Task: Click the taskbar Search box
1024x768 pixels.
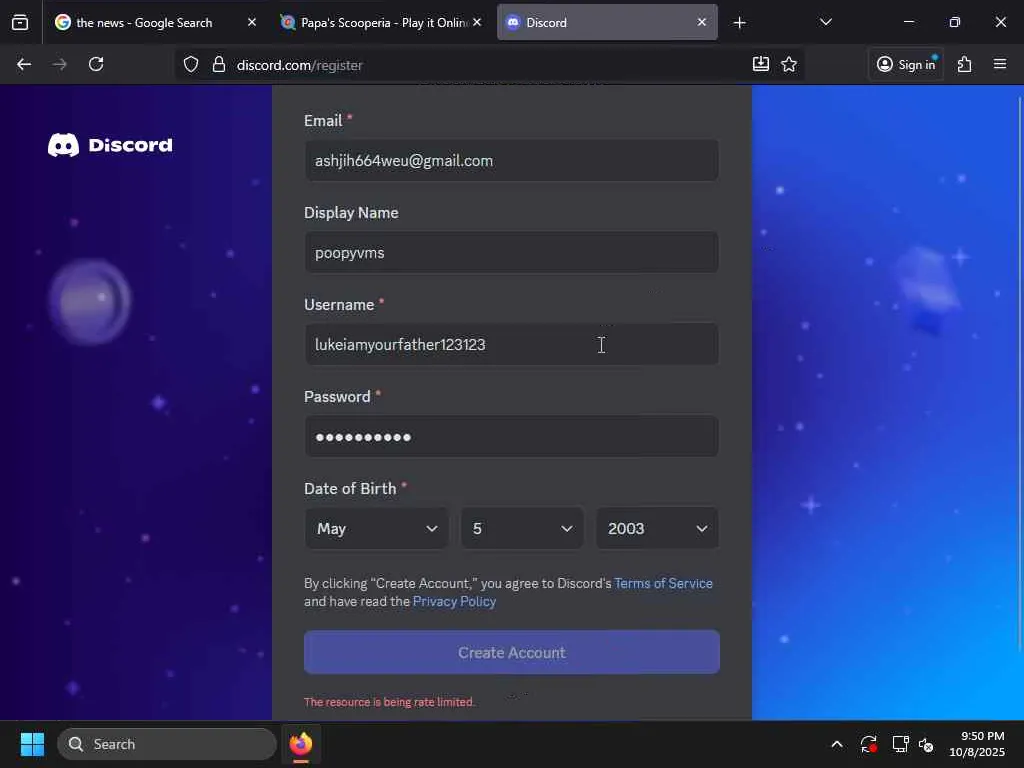Action: click(x=167, y=744)
